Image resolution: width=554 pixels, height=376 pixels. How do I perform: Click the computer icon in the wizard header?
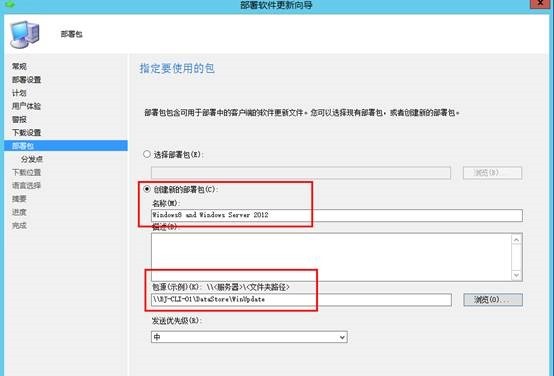(x=25, y=35)
